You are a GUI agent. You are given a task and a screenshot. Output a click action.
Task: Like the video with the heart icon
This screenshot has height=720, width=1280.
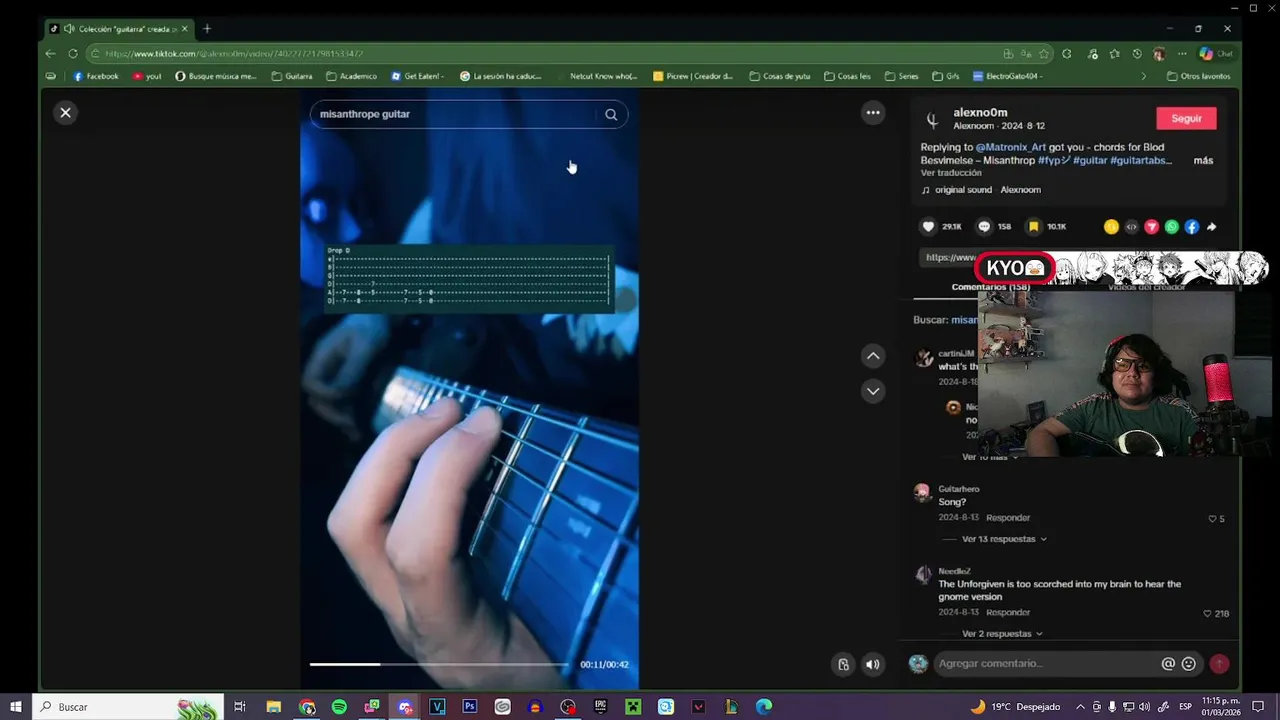tap(928, 227)
